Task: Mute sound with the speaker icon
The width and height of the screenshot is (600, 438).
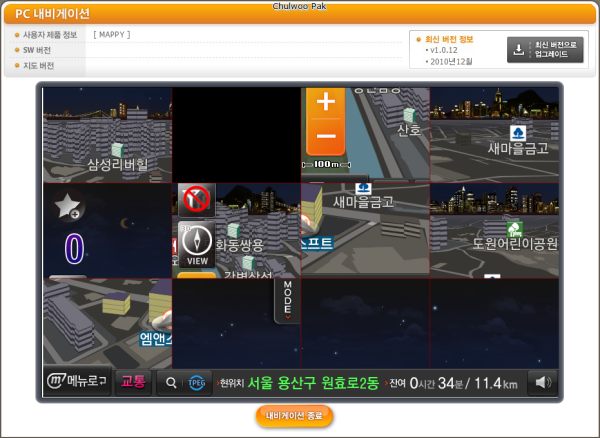Action: tap(542, 382)
